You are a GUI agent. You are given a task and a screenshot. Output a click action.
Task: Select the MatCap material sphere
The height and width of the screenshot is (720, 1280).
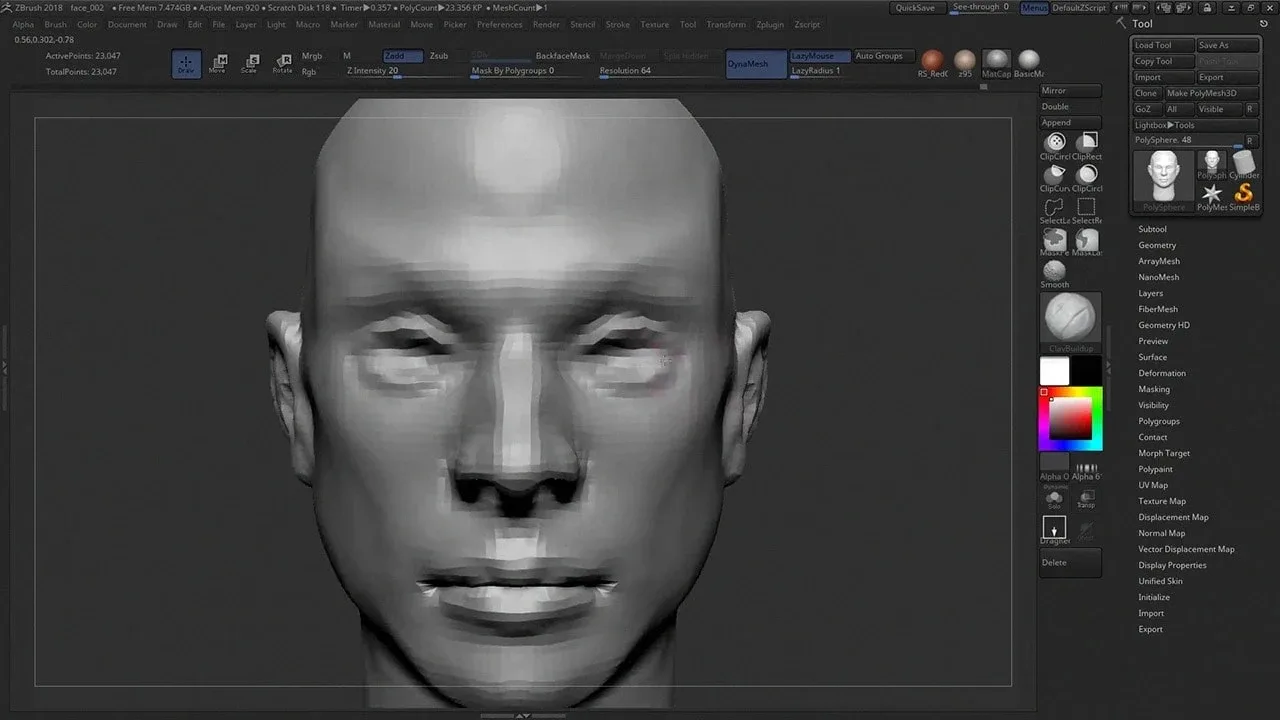(x=996, y=63)
